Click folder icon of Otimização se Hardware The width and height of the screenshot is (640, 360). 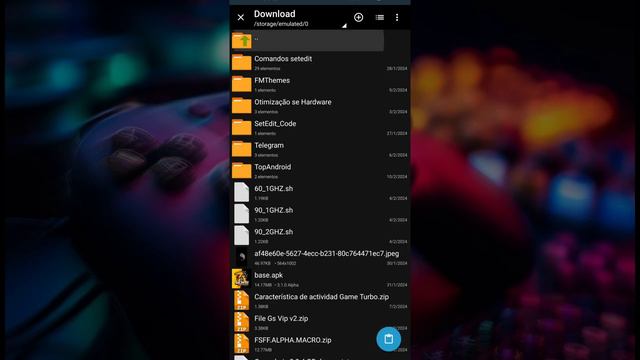[x=242, y=106]
